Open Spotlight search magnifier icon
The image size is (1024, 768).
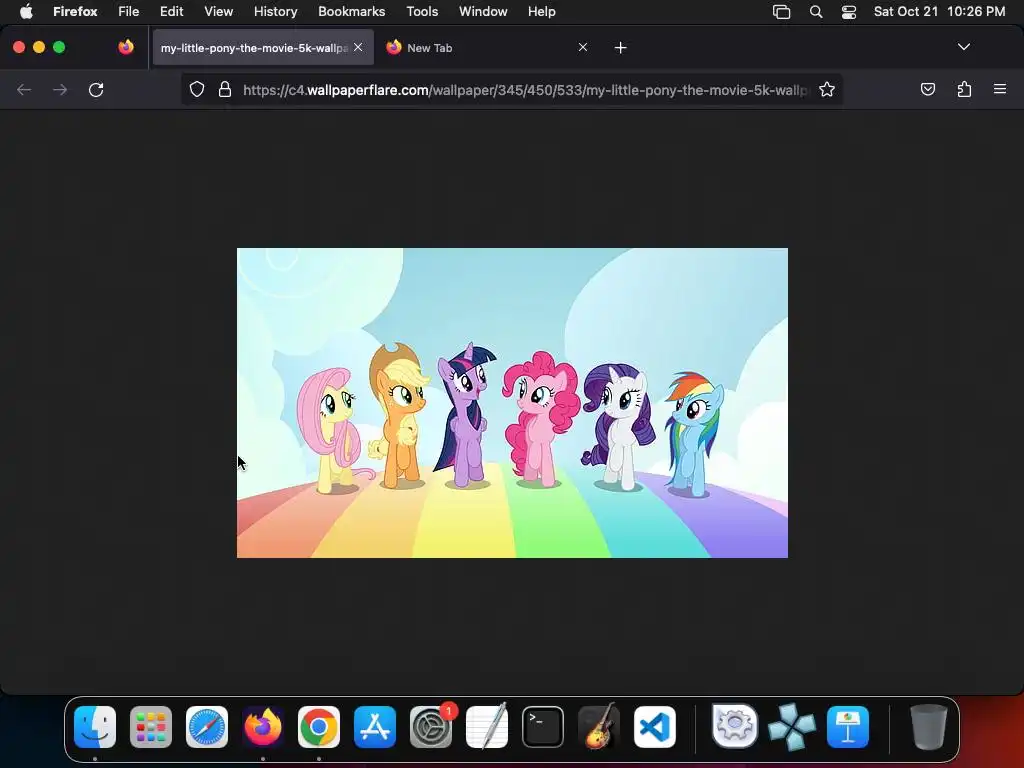pos(816,12)
